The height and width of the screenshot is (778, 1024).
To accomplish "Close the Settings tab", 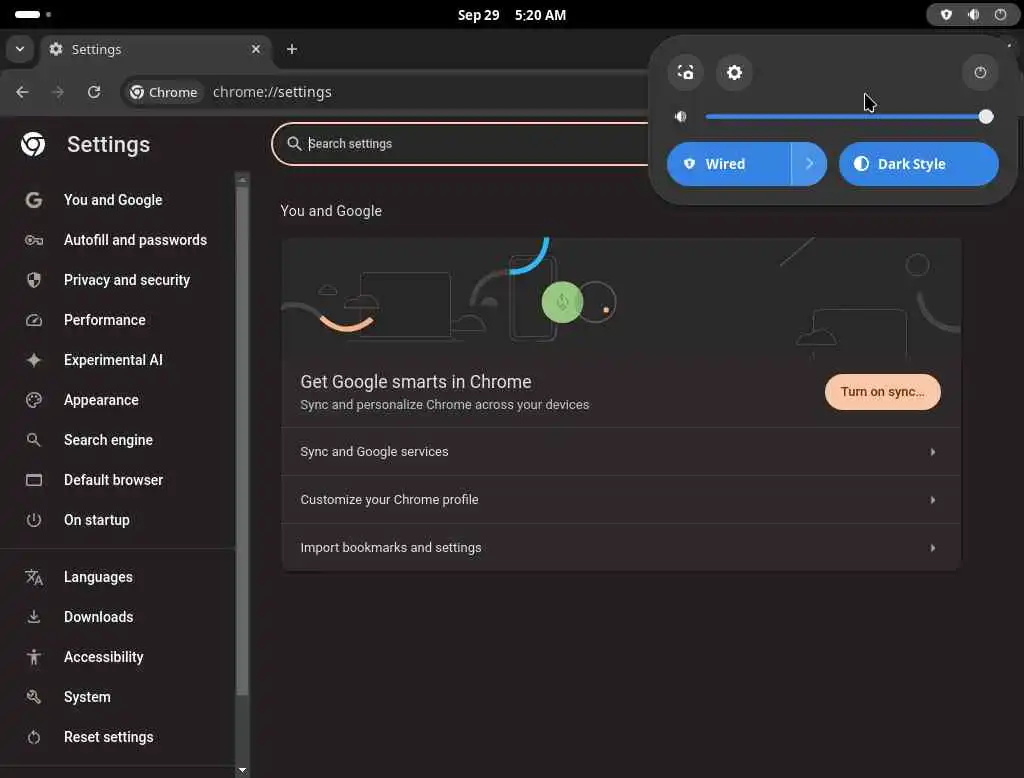I will point(256,49).
